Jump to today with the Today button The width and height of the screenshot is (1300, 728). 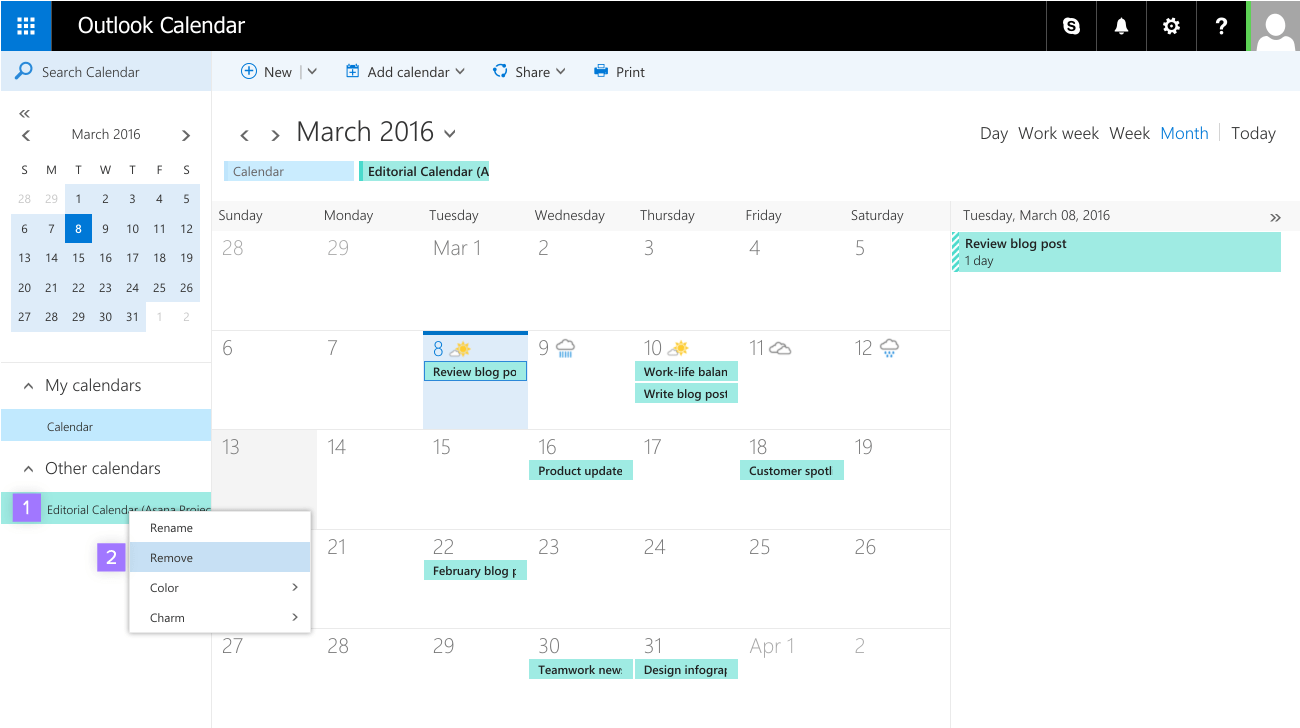1253,132
